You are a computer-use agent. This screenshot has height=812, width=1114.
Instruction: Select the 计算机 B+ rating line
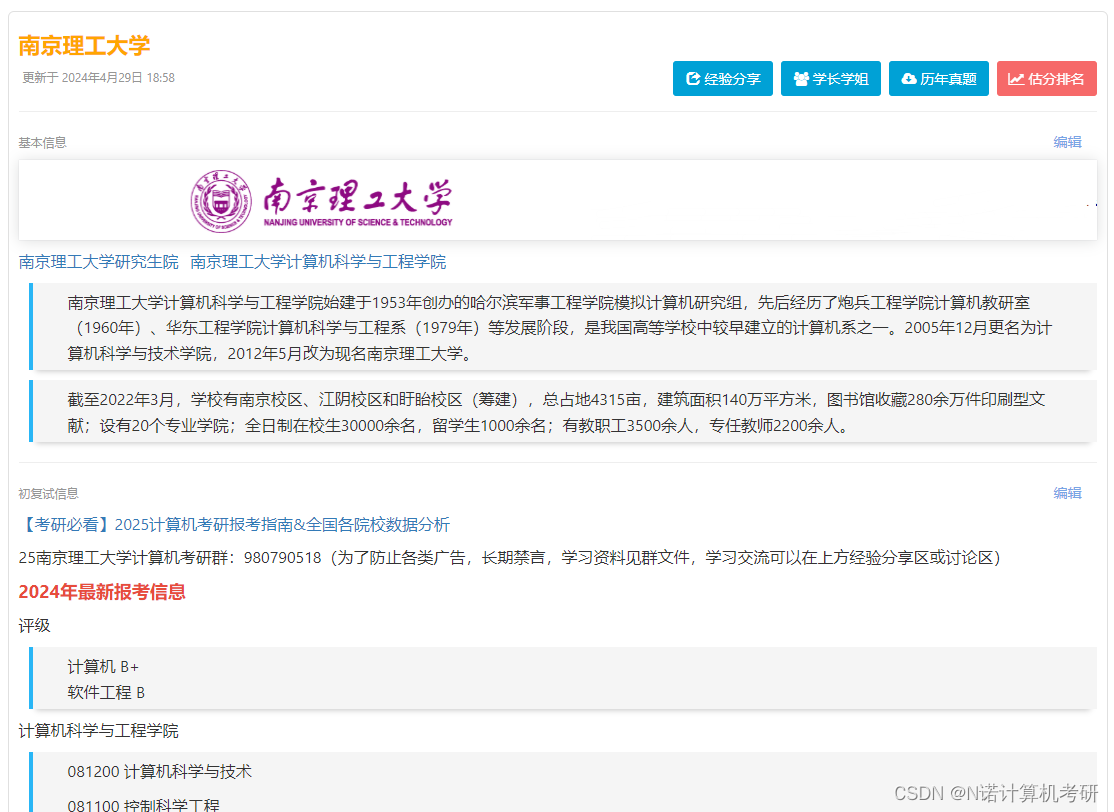(103, 667)
